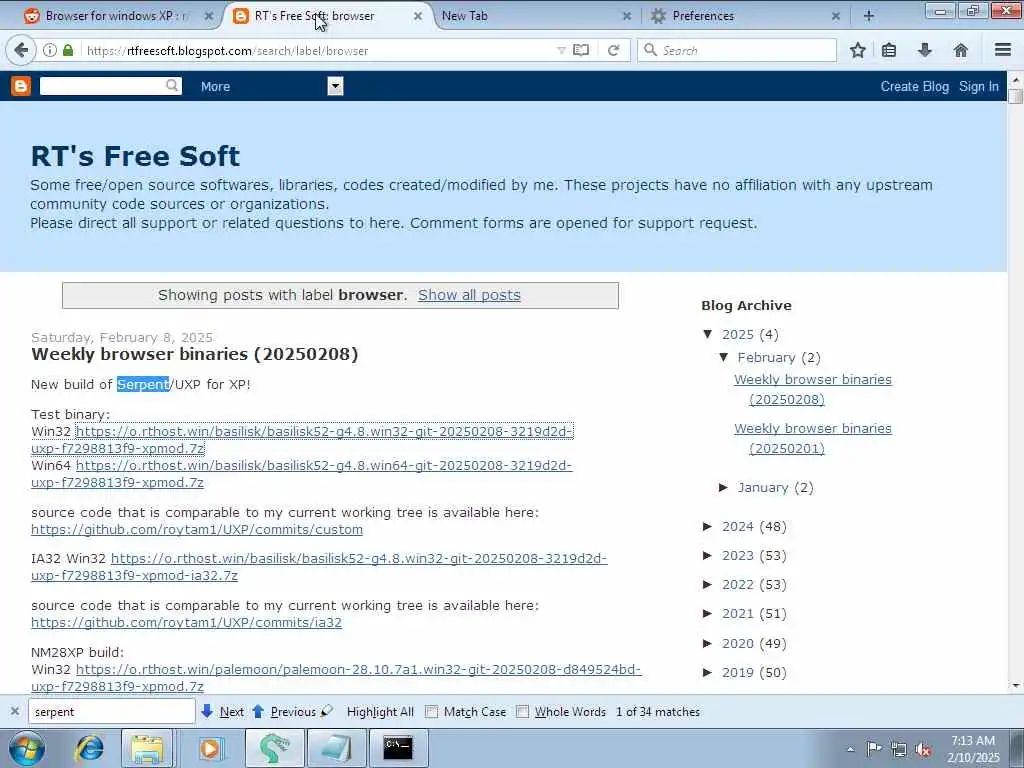1024x768 pixels.
Task: Open the Windows Start button
Action: click(x=27, y=748)
